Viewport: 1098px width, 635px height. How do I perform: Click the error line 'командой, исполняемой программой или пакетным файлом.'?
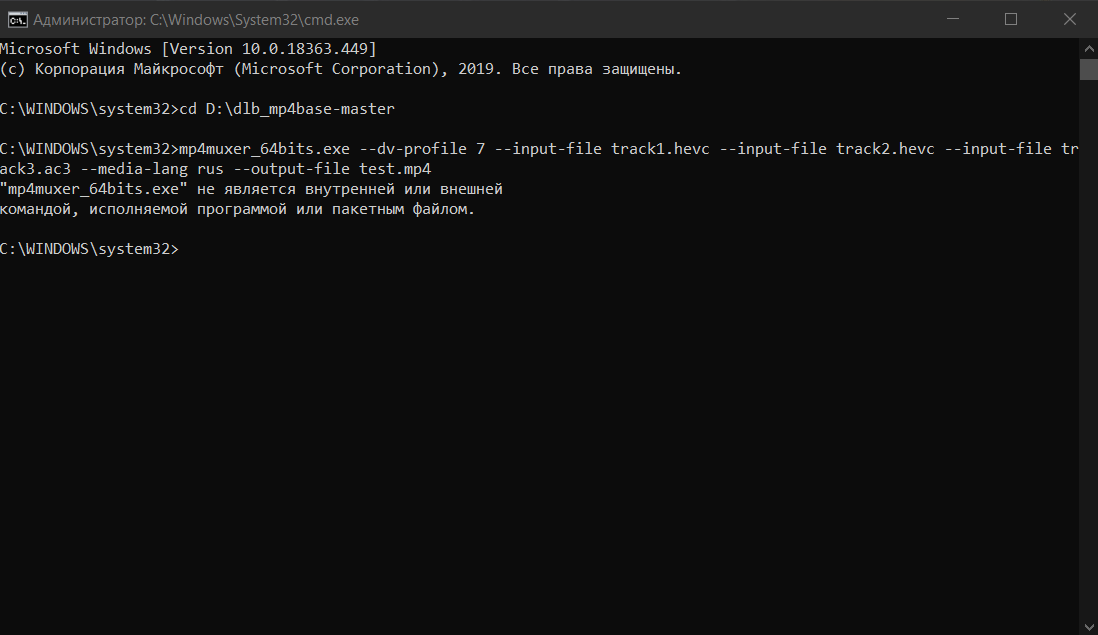(x=237, y=209)
